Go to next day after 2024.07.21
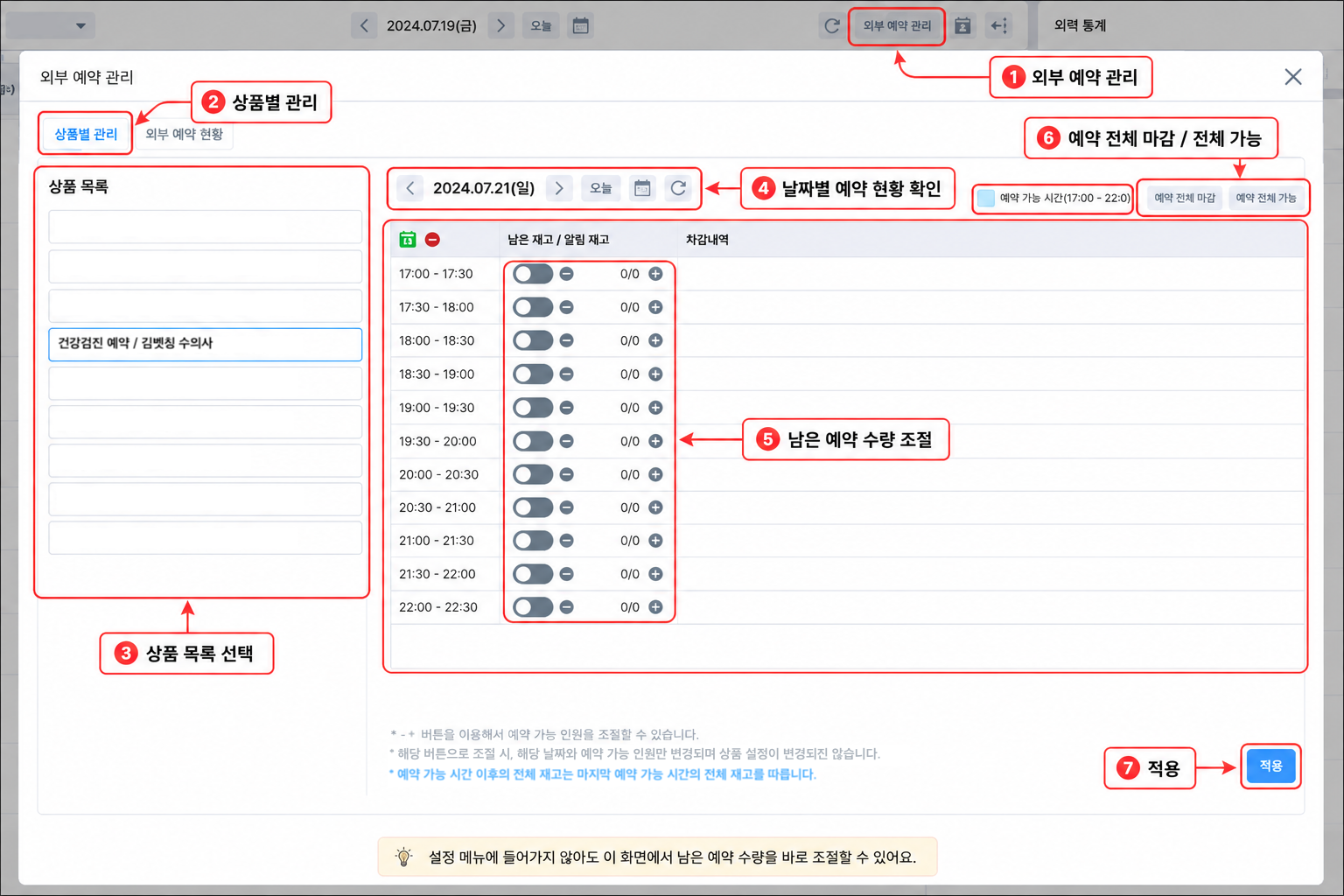Image resolution: width=1344 pixels, height=896 pixels. [x=559, y=188]
